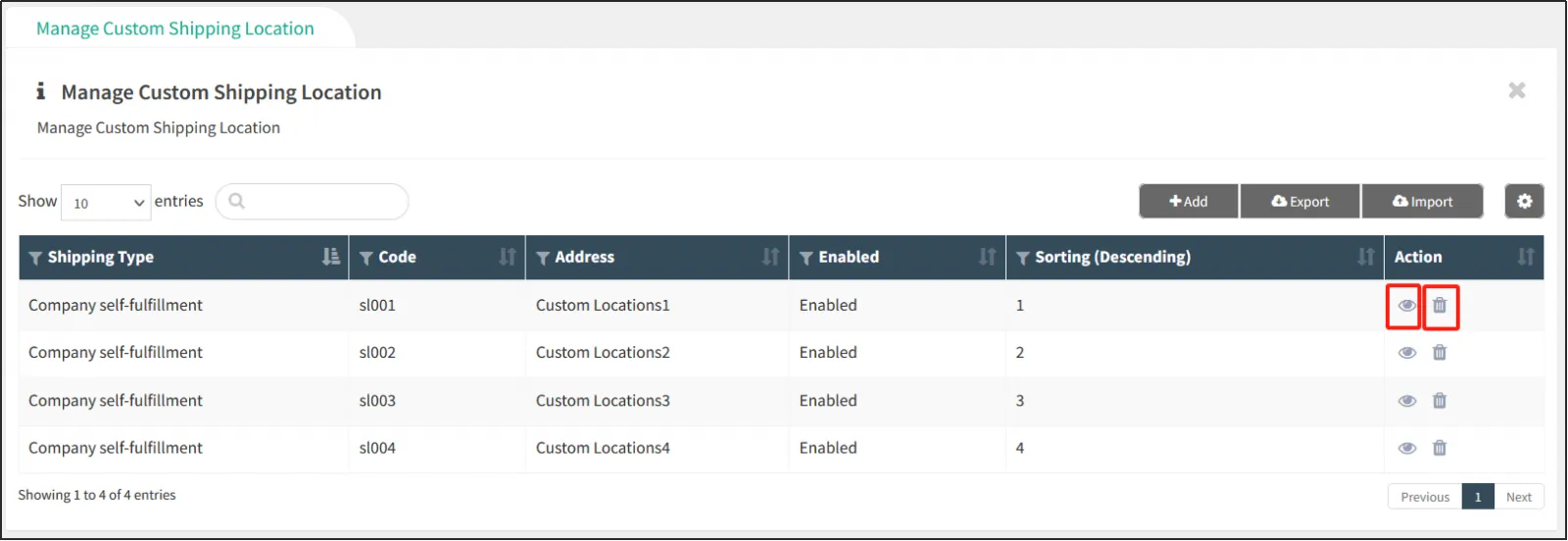Toggle Sorting (Descending) column sort arrows
The image size is (1568, 541).
[1365, 257]
